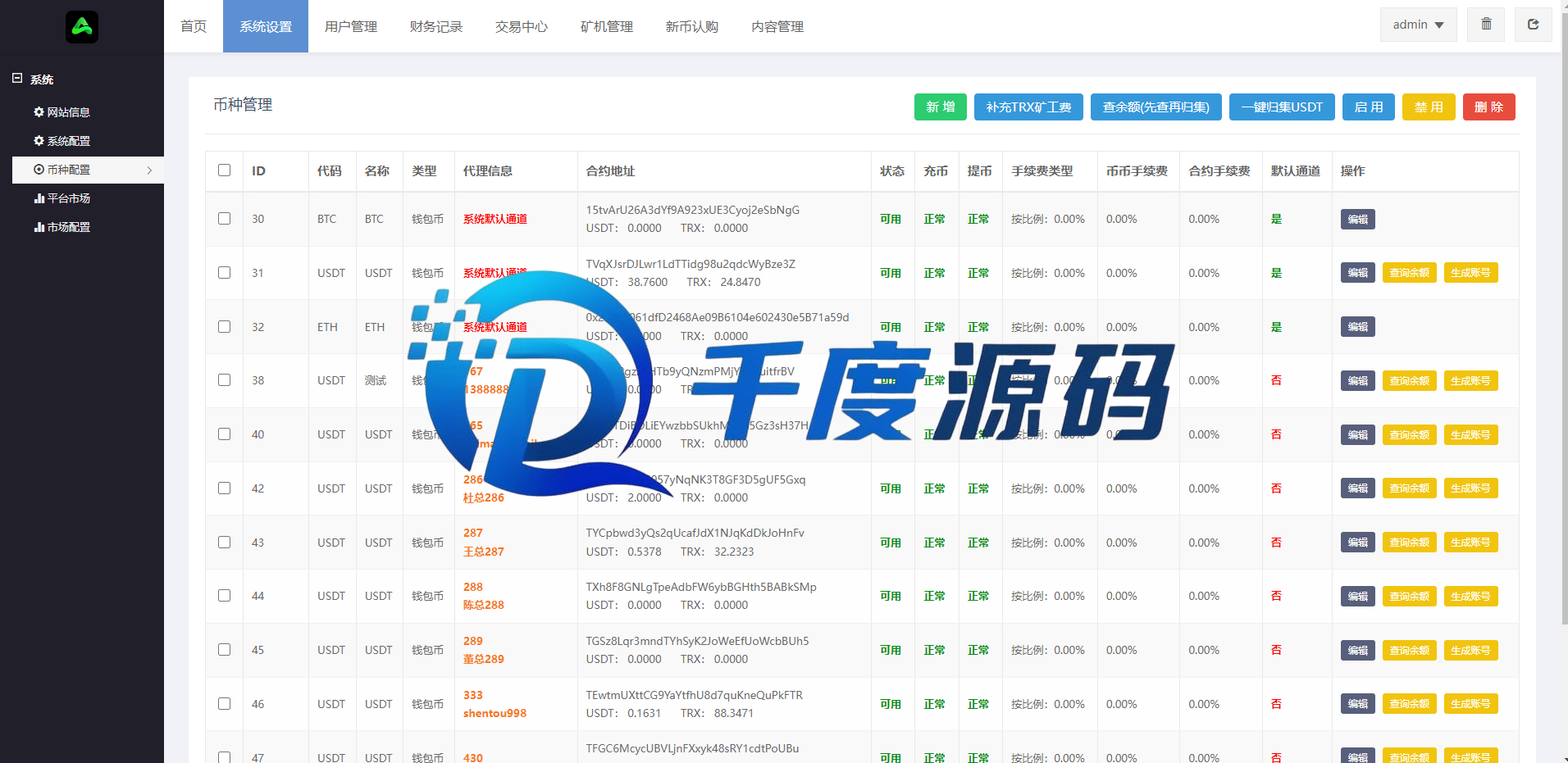Click 查余额(先查再归集) button
This screenshot has width=1568, height=763.
pyautogui.click(x=1156, y=107)
